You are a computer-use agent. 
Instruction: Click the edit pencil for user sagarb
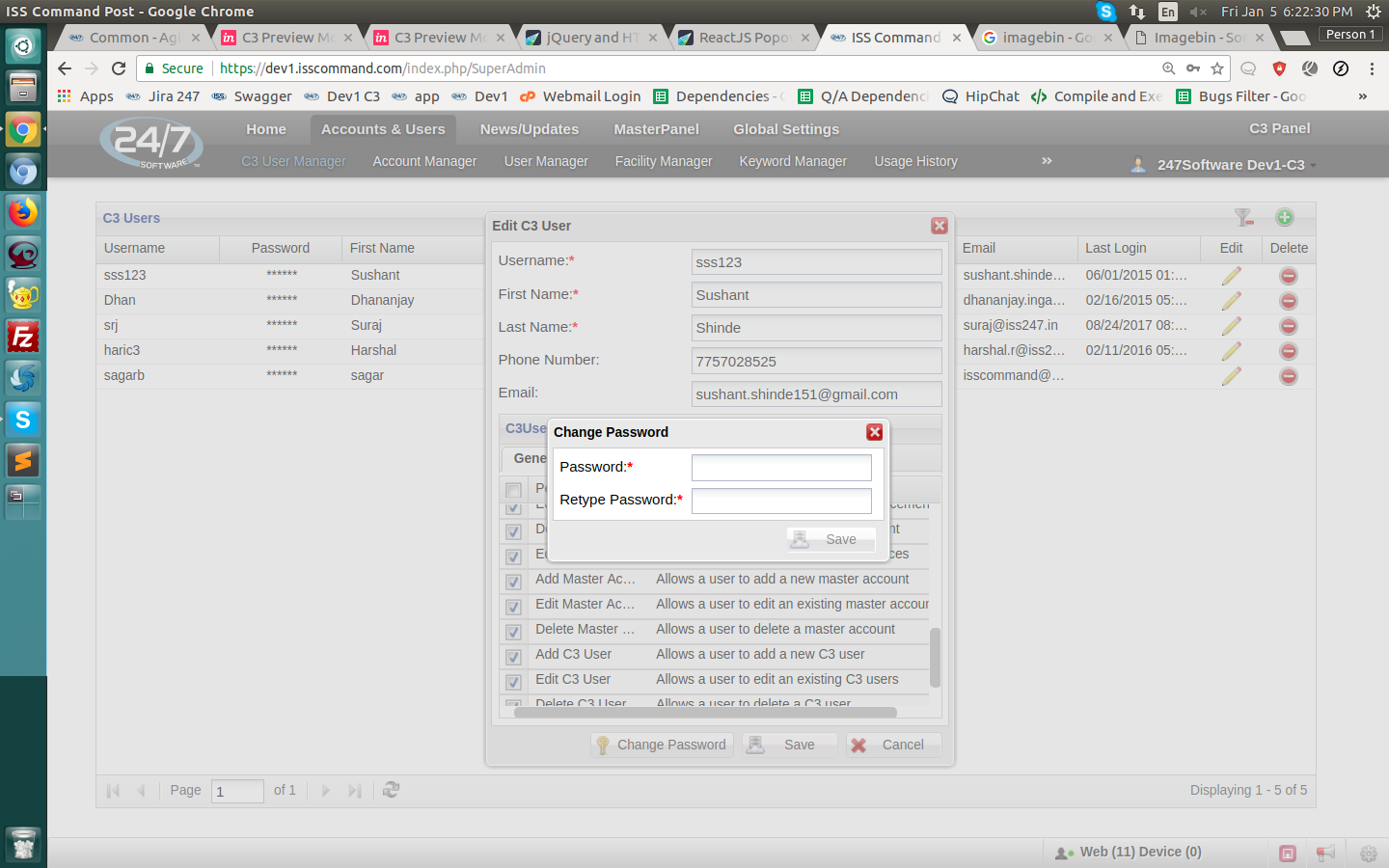coord(1231,376)
